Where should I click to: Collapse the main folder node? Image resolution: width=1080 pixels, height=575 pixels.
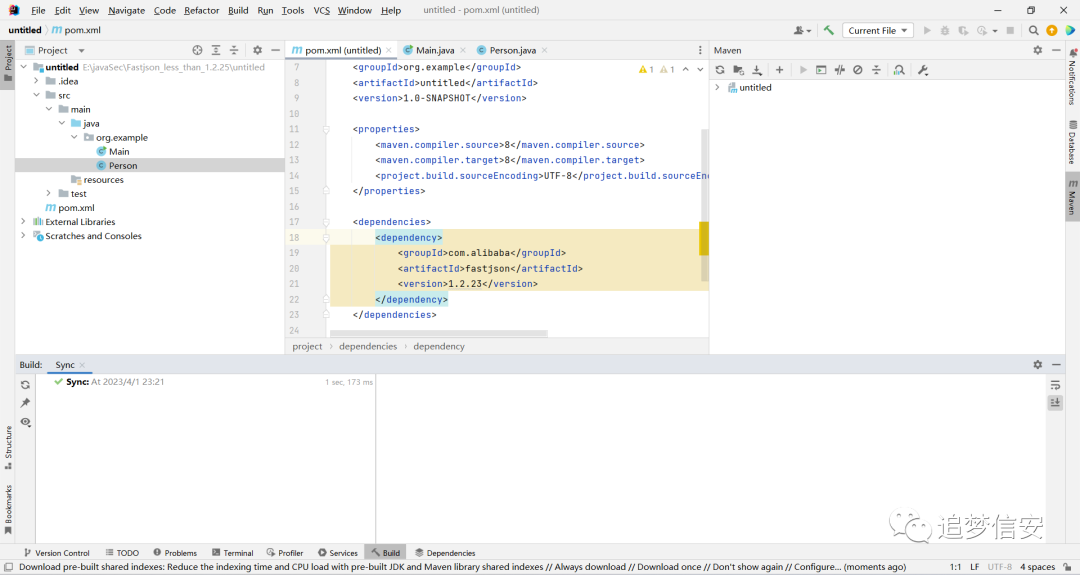pyautogui.click(x=49, y=109)
